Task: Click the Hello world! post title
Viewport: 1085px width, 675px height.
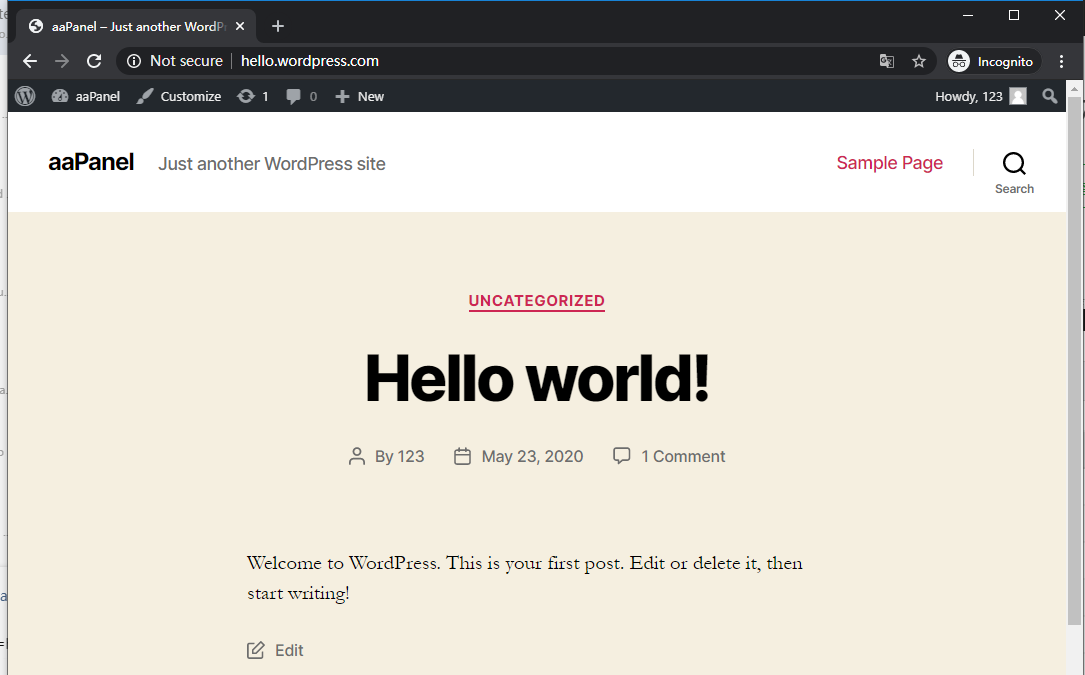Action: (536, 378)
